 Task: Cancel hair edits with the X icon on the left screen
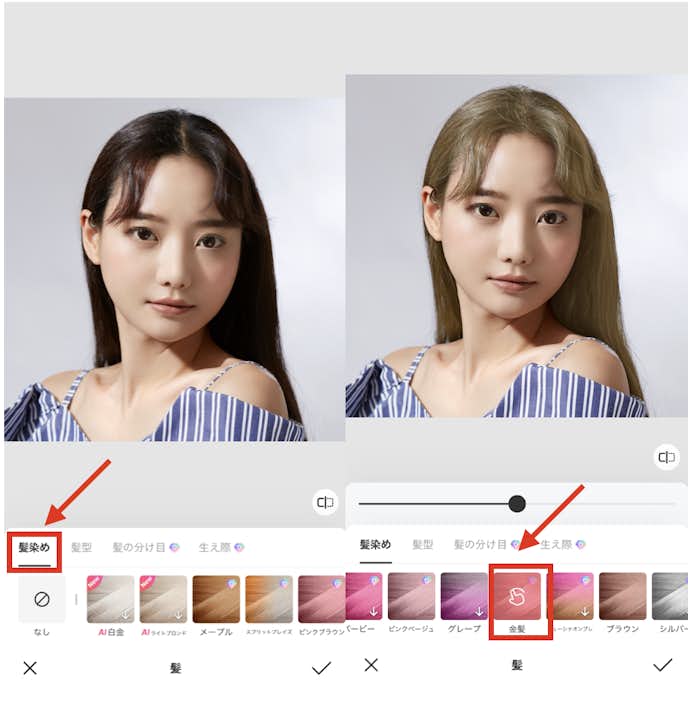30,668
